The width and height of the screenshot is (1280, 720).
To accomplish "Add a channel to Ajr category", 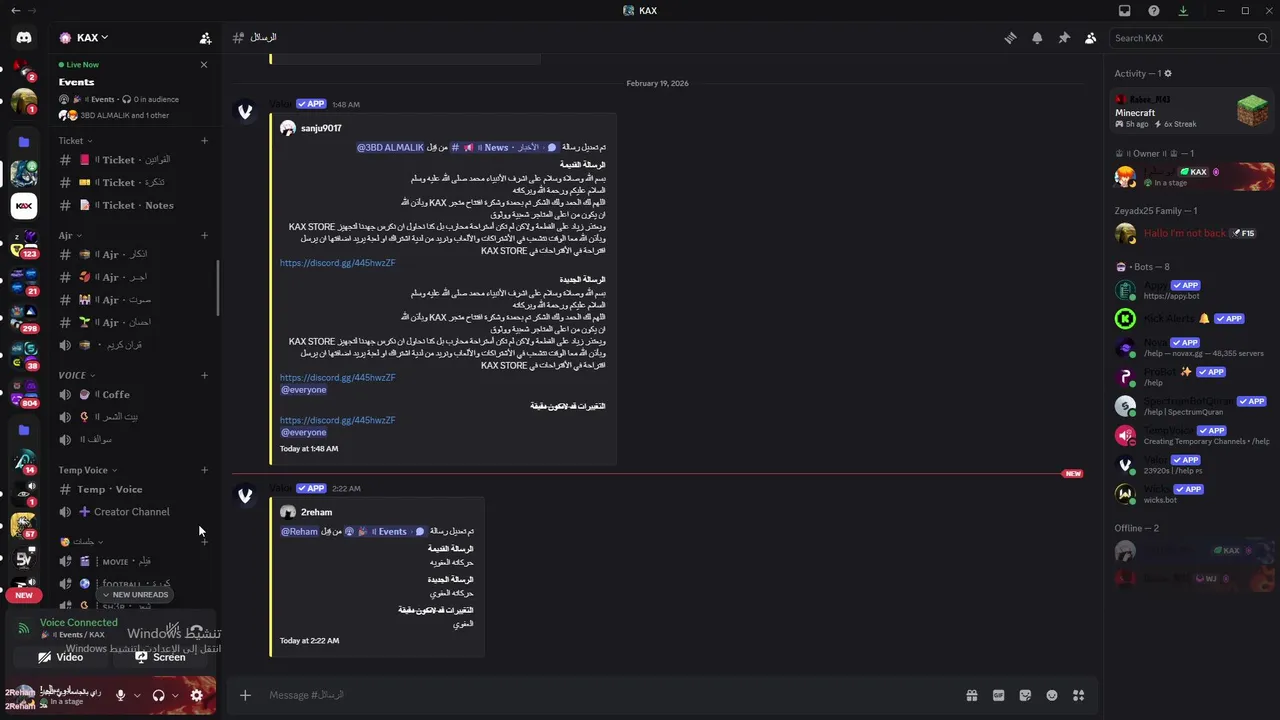I will [204, 236].
